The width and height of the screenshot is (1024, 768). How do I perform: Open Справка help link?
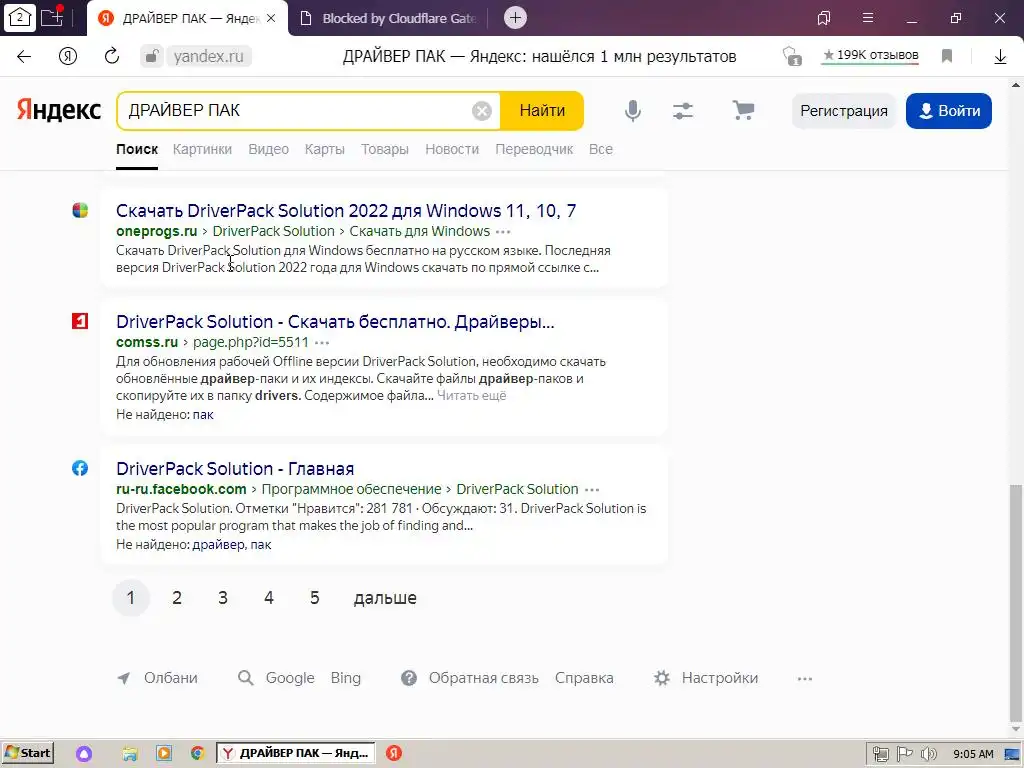click(584, 679)
